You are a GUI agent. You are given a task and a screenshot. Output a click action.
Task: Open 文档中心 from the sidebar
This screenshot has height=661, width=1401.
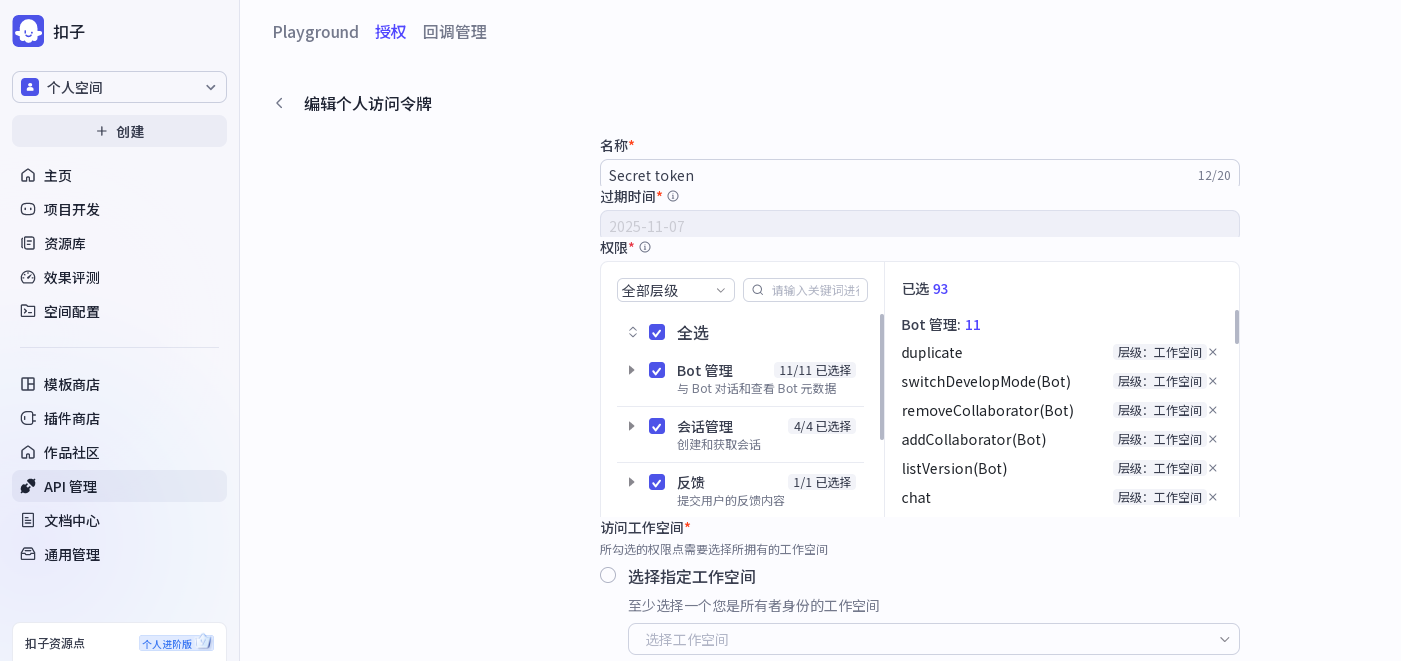(72, 520)
